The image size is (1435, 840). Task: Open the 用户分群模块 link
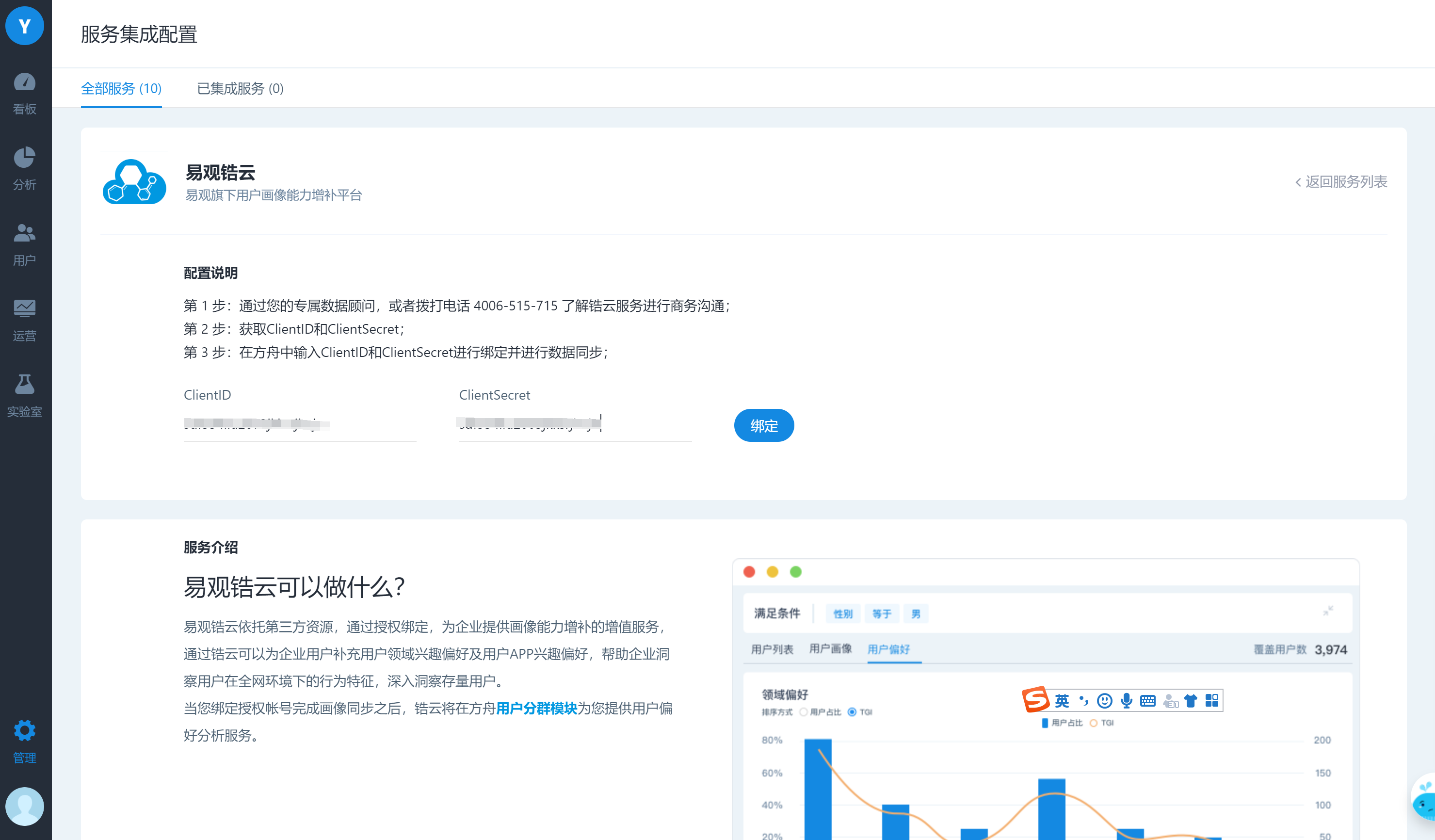pyautogui.click(x=536, y=708)
